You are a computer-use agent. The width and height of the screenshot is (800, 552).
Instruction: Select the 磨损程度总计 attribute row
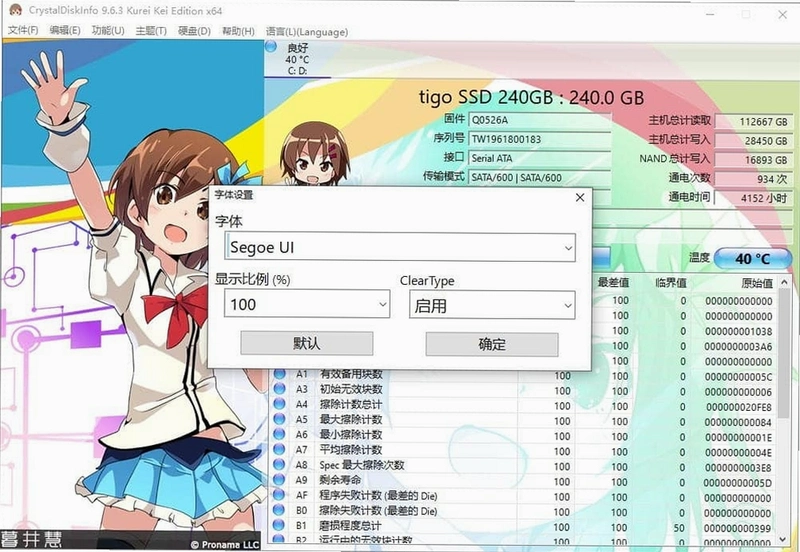(523, 526)
